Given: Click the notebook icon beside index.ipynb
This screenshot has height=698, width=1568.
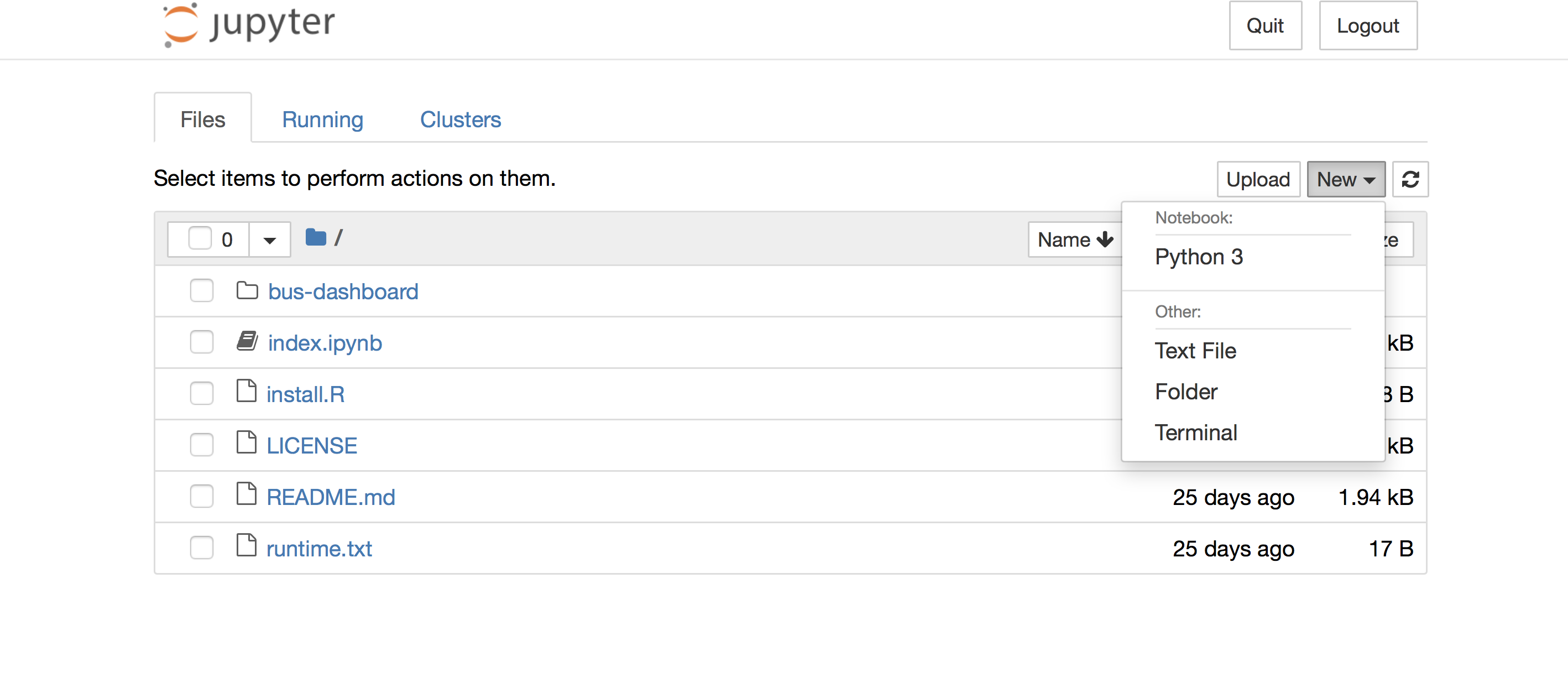Looking at the screenshot, I should 247,342.
